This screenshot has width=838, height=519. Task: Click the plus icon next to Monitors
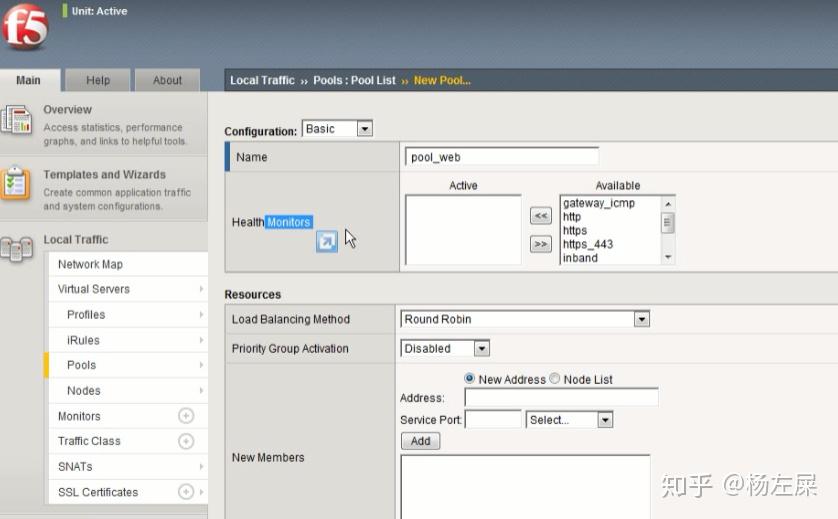point(186,416)
